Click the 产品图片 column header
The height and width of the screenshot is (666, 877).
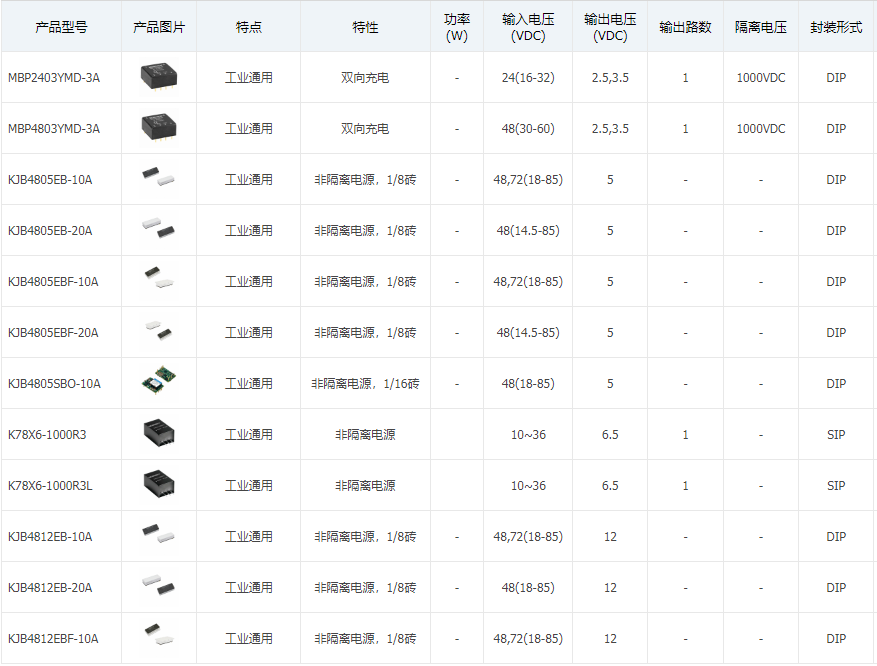[159, 27]
